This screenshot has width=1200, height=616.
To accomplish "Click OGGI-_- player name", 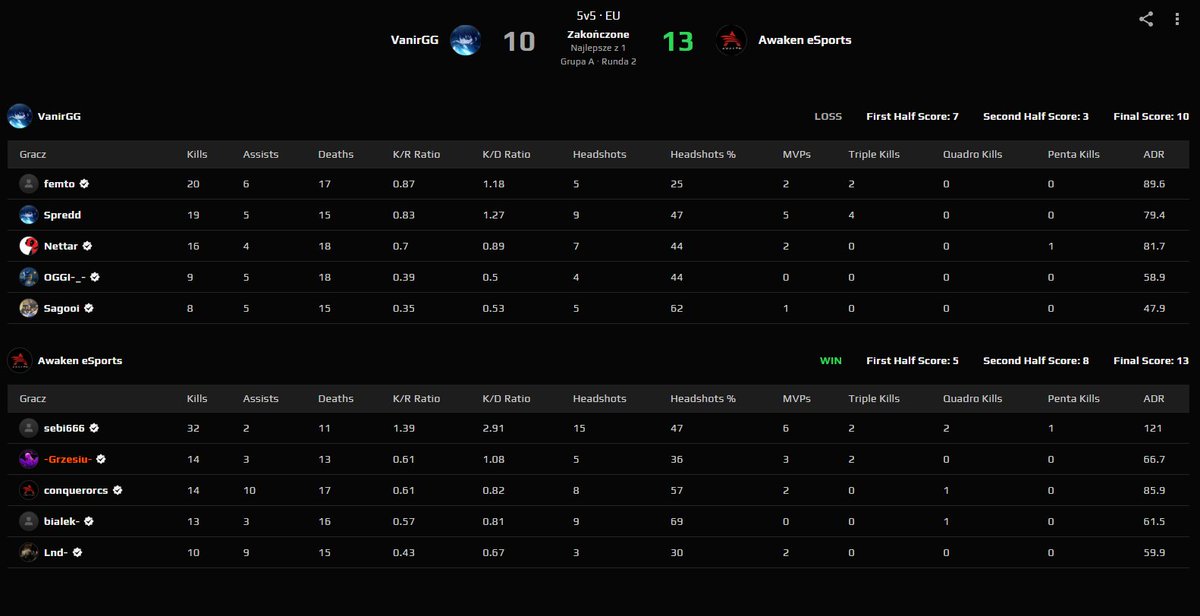I will pos(65,277).
